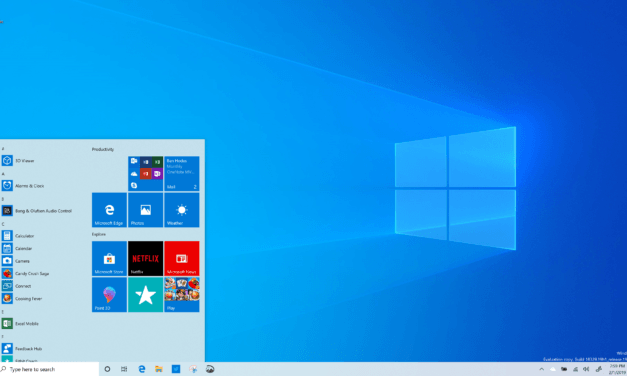Image resolution: width=627 pixels, height=376 pixels.
Task: Click the letter E section header
Action: (3, 312)
